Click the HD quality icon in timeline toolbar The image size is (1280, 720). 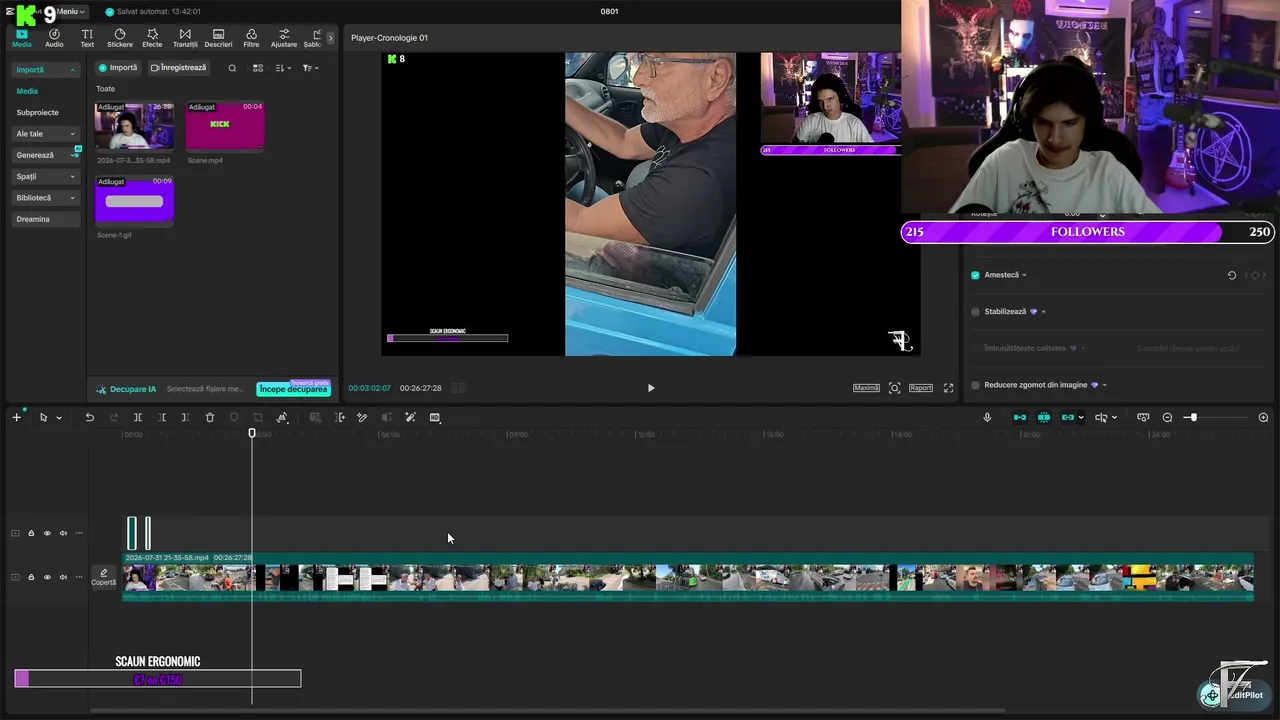click(x=435, y=417)
